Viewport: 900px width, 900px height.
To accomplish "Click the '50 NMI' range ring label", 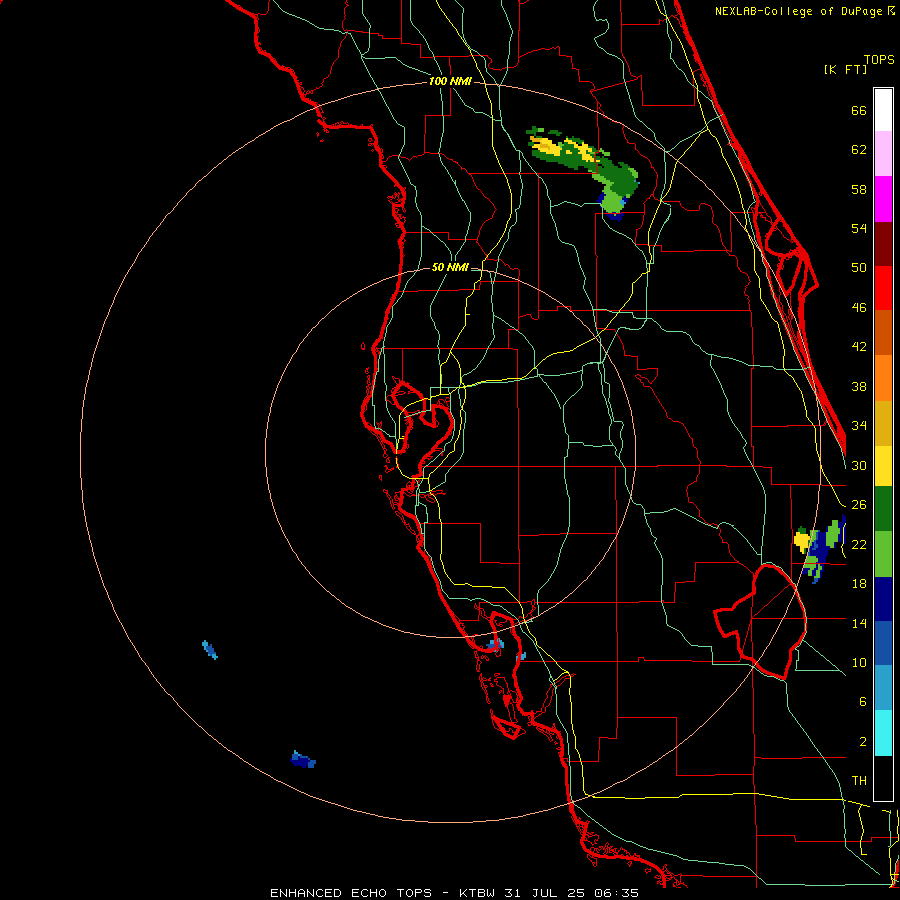I will tap(450, 267).
